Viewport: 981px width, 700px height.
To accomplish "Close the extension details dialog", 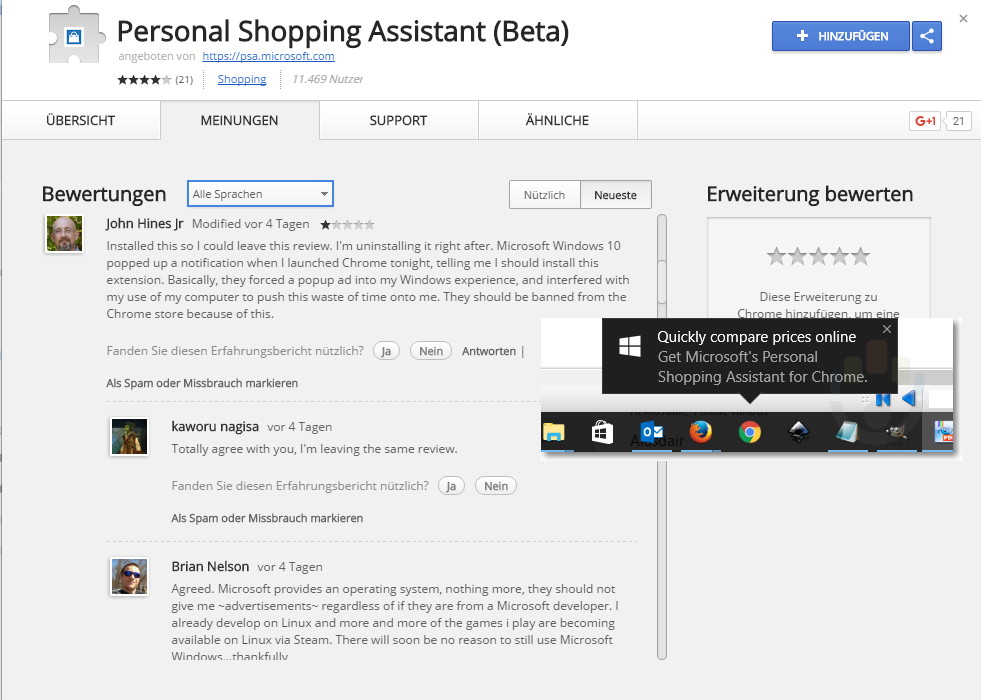I will (x=963, y=19).
